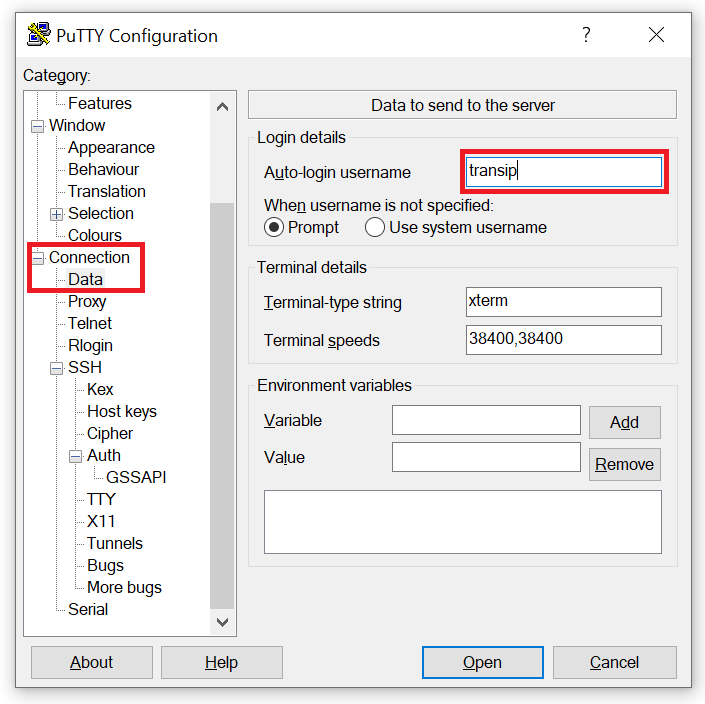Collapse the Connection tree node
Image resolution: width=705 pixels, height=704 pixels.
pyautogui.click(x=37, y=258)
